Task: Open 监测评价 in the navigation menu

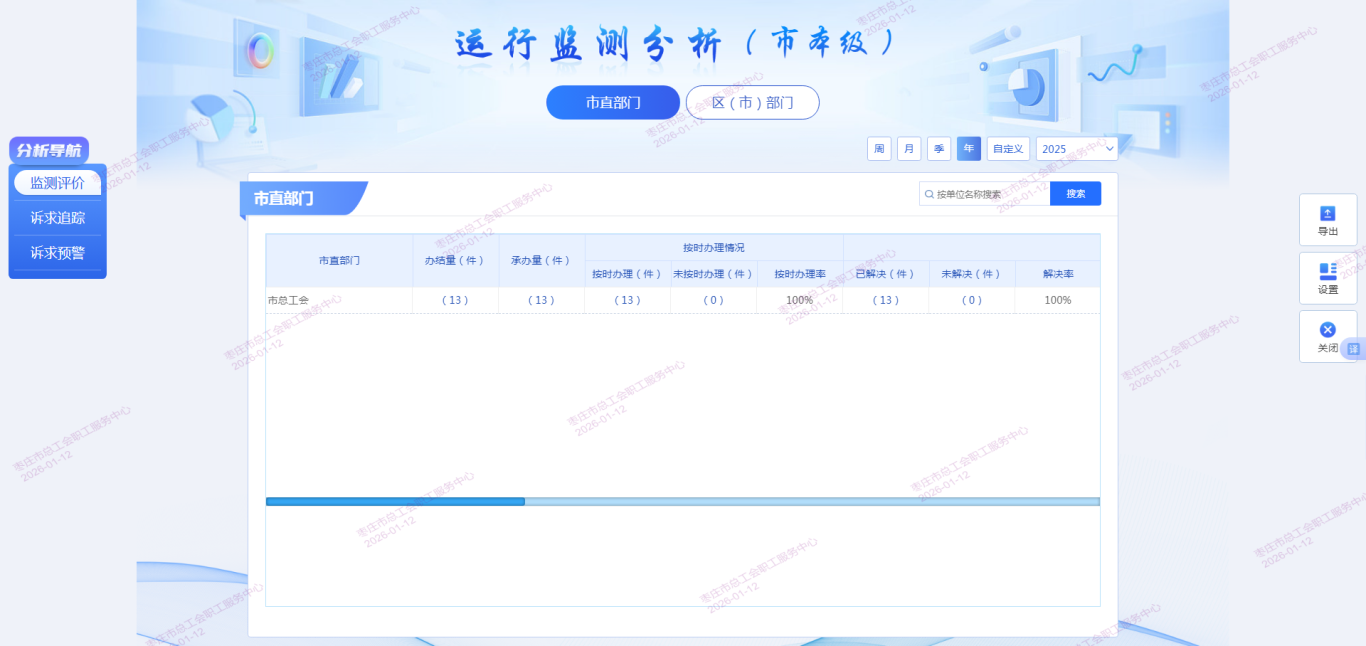Action: tap(57, 183)
